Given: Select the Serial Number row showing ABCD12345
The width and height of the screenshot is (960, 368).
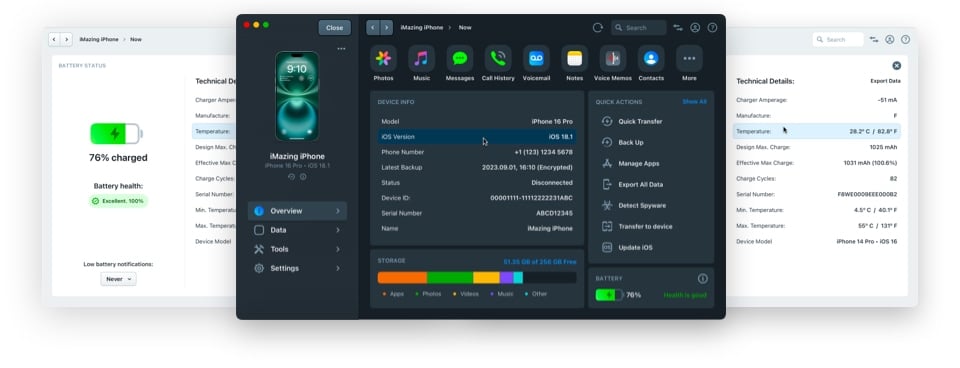Looking at the screenshot, I should (476, 213).
